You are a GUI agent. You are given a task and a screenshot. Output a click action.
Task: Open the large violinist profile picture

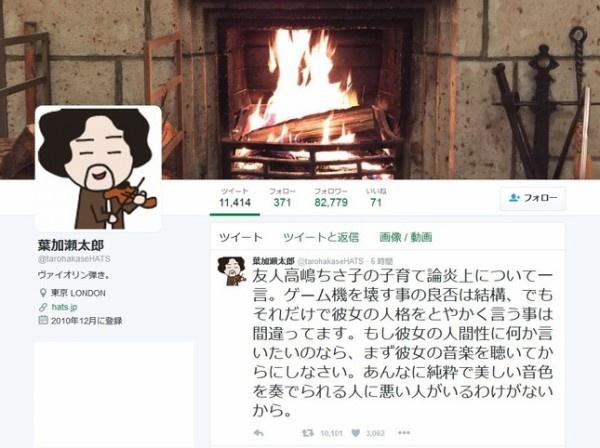pos(98,168)
